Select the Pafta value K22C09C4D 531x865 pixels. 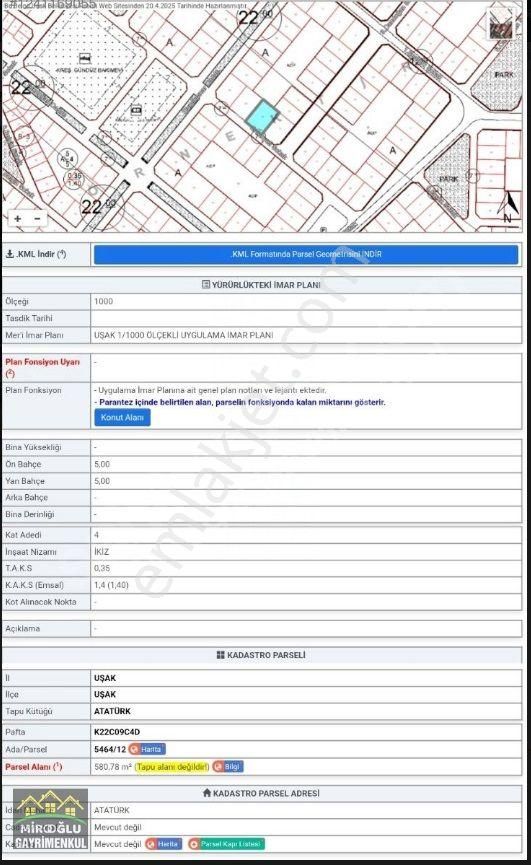tap(117, 732)
